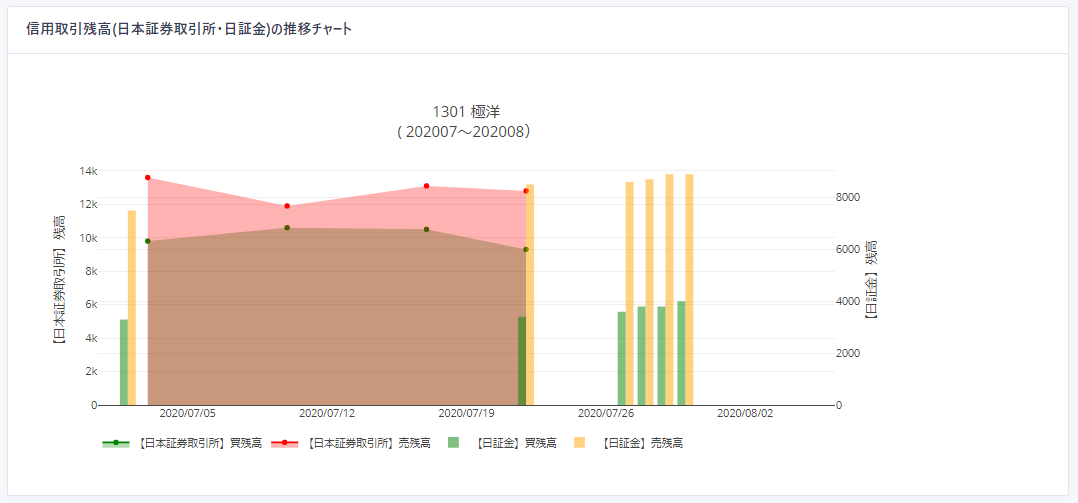Click the leftmost orange 日証金 bar

click(132, 308)
